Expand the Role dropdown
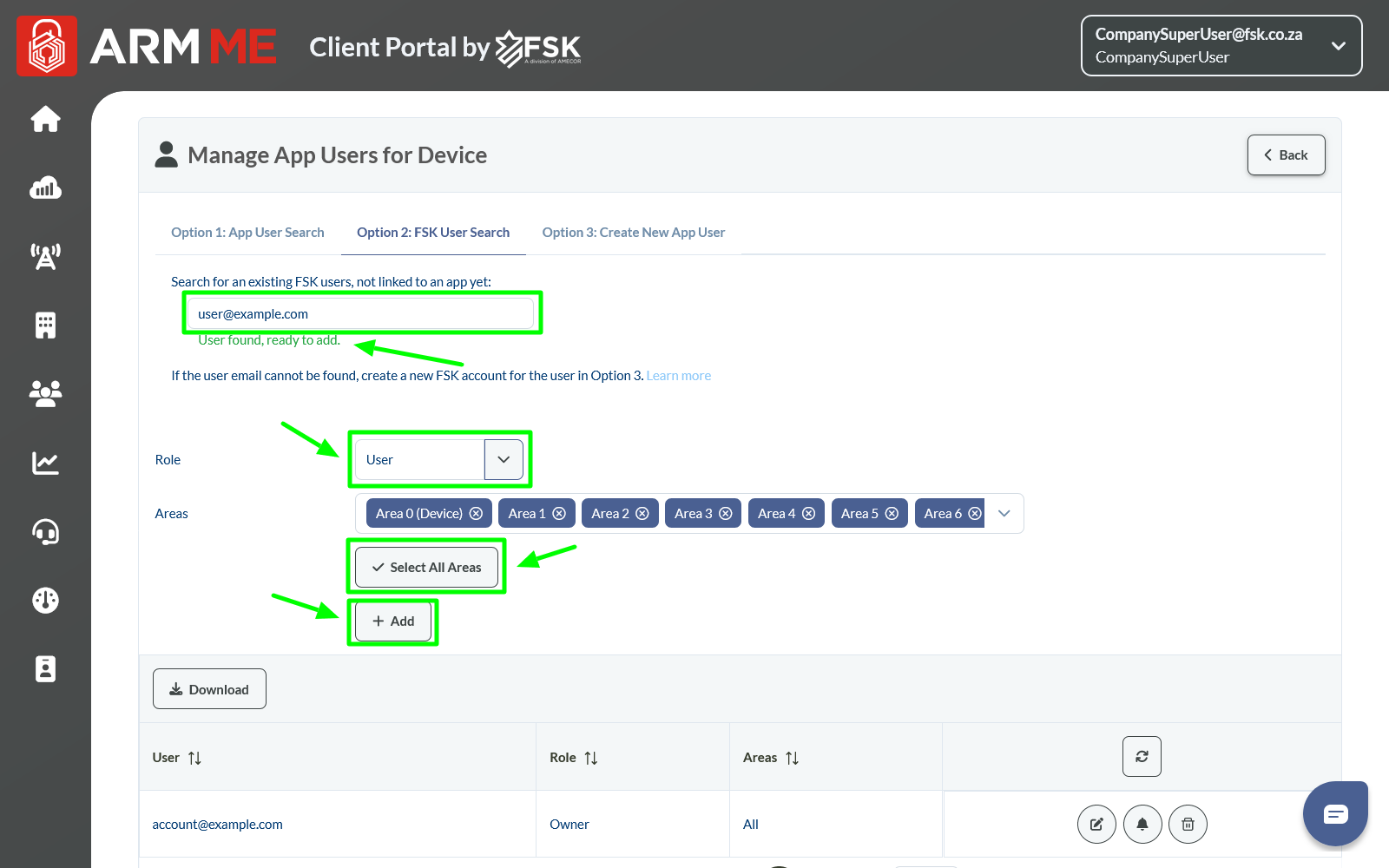This screenshot has width=1389, height=868. pos(504,460)
